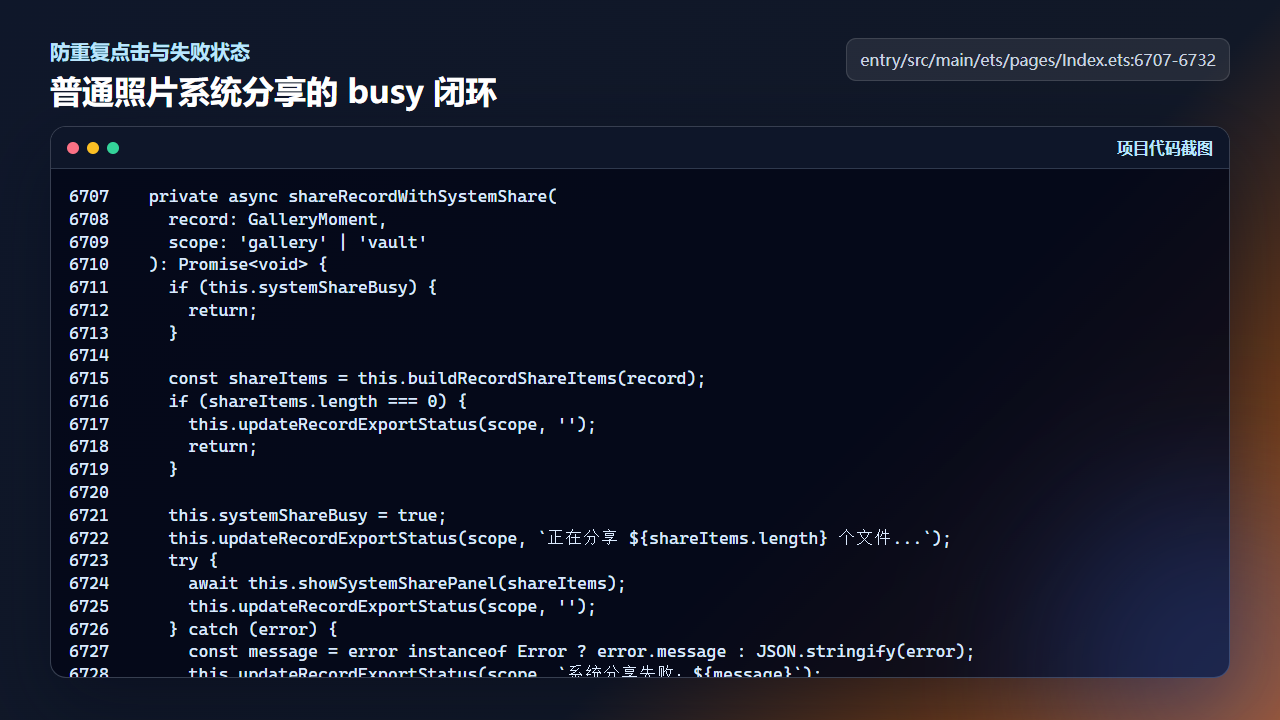Screen dimensions: 1280x720
Task: Click line number 6717
Action: (x=89, y=424)
